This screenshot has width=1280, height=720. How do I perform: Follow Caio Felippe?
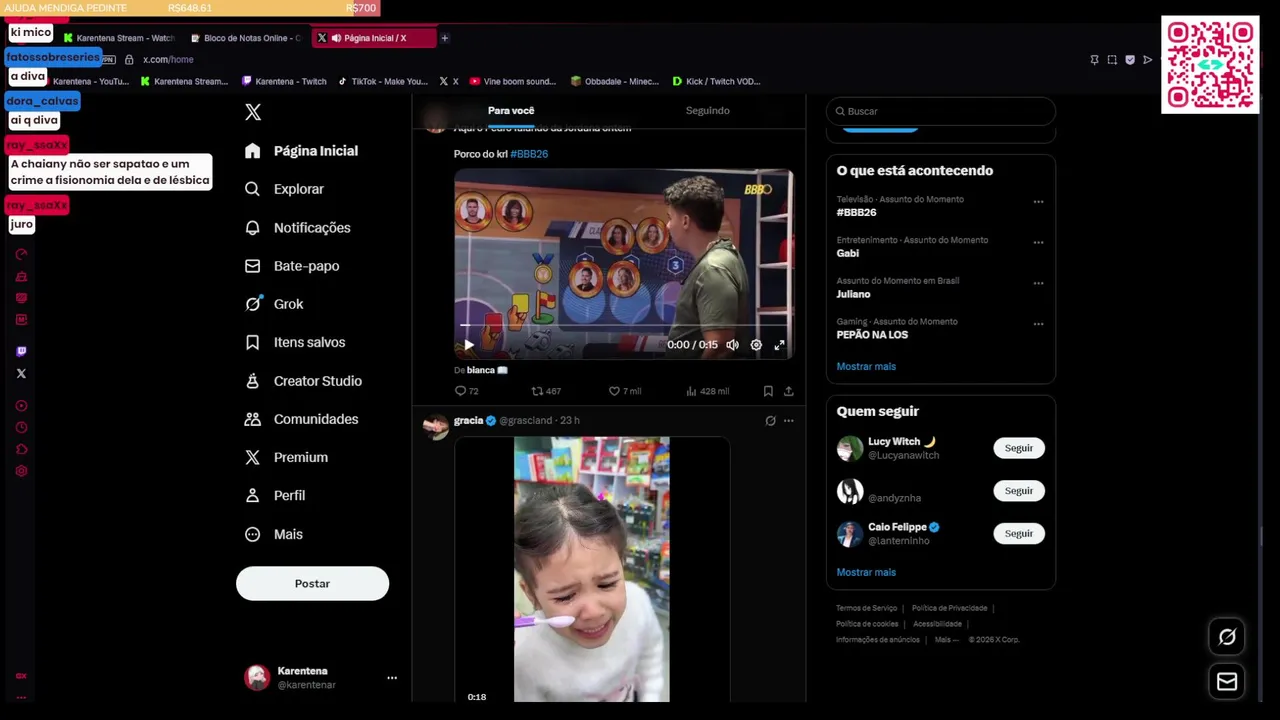1019,533
